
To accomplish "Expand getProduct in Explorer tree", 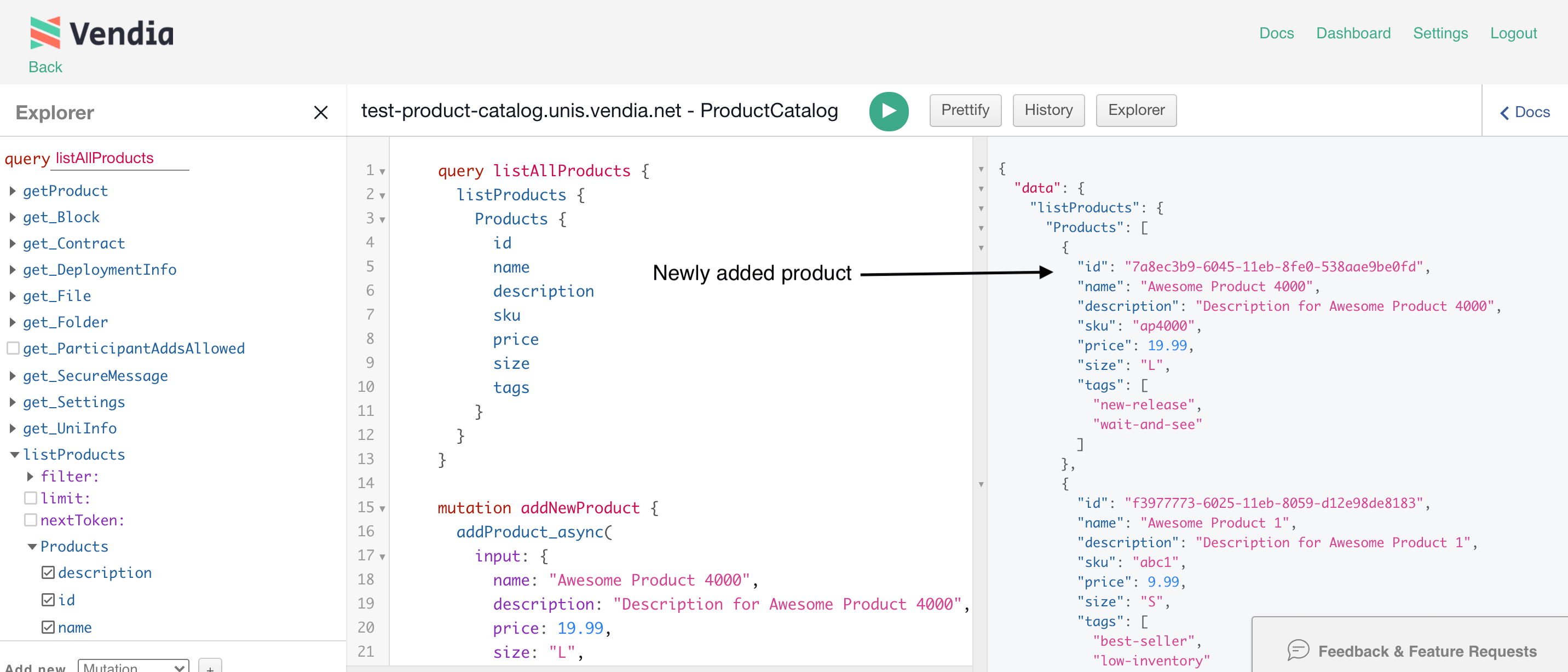I will 12,191.
